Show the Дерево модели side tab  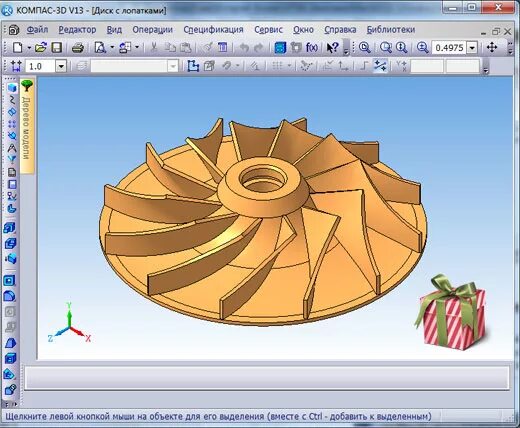coord(27,128)
